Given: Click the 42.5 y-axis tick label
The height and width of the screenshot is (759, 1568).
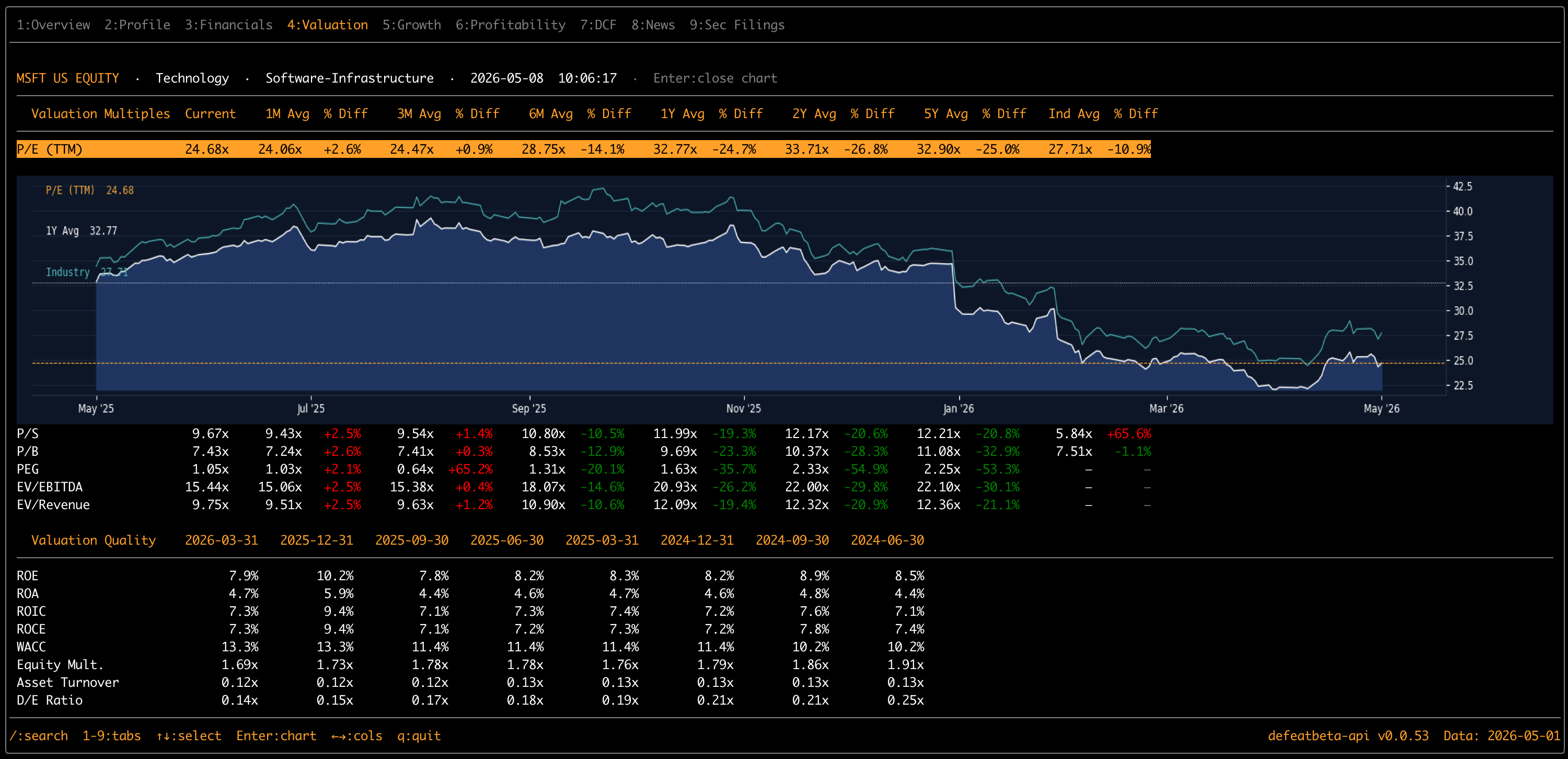Looking at the screenshot, I should [x=1463, y=186].
